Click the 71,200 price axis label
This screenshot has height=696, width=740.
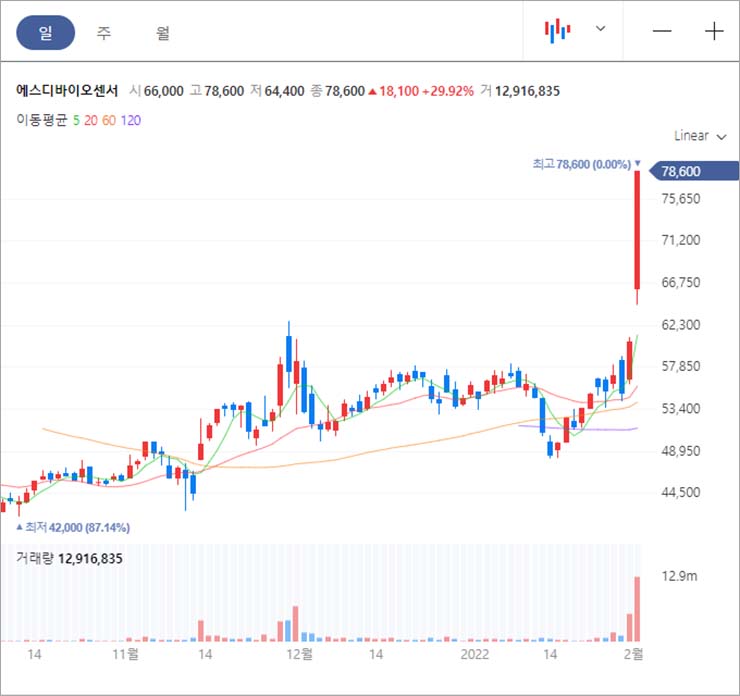tap(681, 240)
